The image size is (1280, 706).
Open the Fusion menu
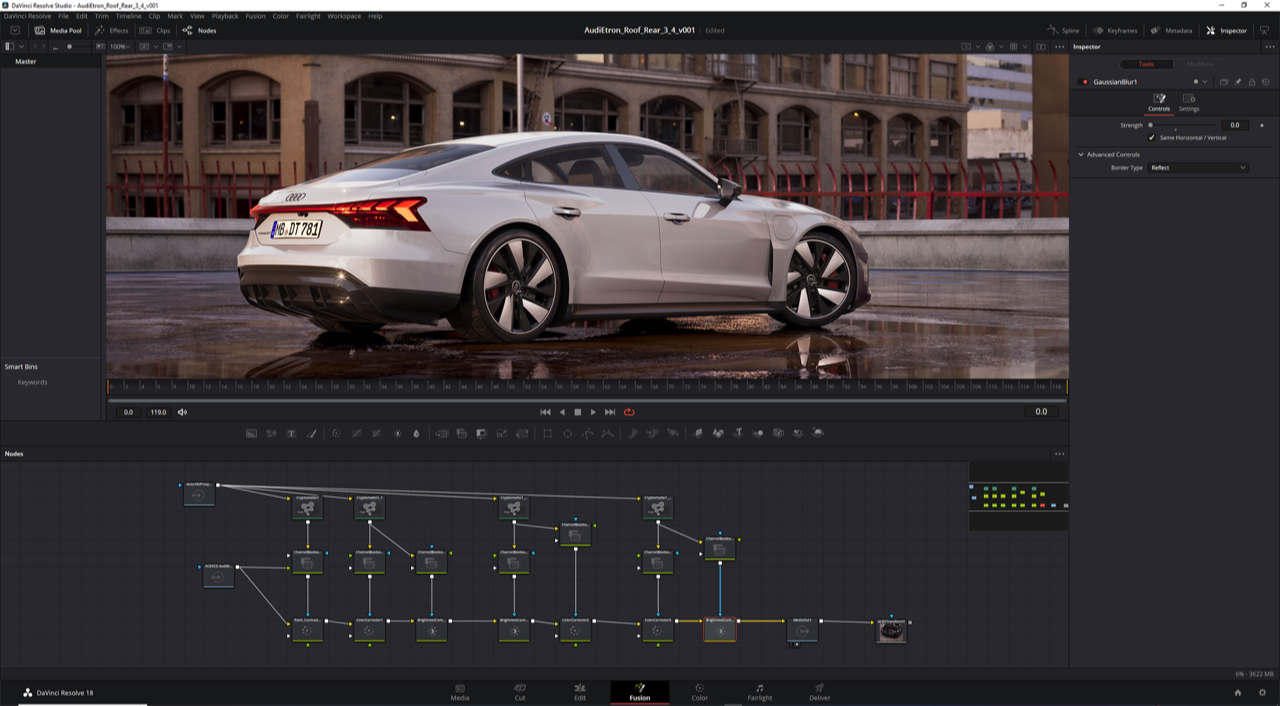[x=255, y=16]
